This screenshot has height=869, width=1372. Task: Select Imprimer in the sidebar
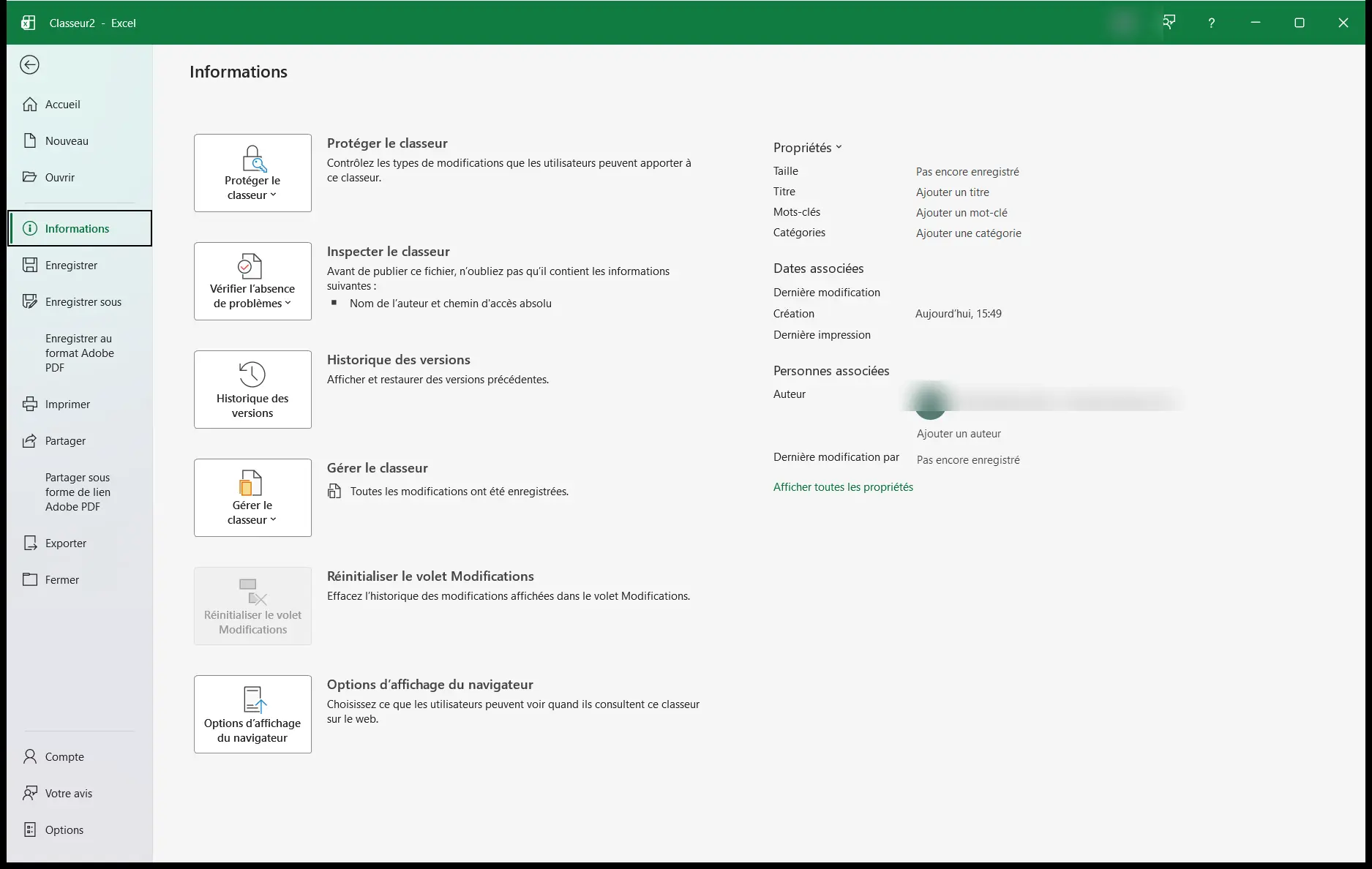(79, 404)
